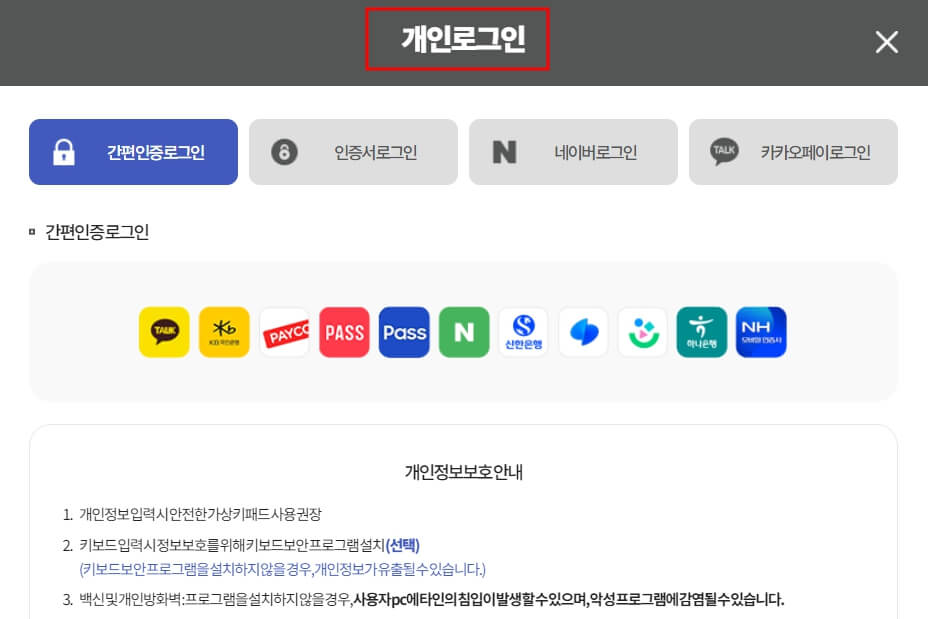Image resolution: width=928 pixels, height=619 pixels.
Task: Switch to the 카카오페이로그인 tab
Action: 793,151
